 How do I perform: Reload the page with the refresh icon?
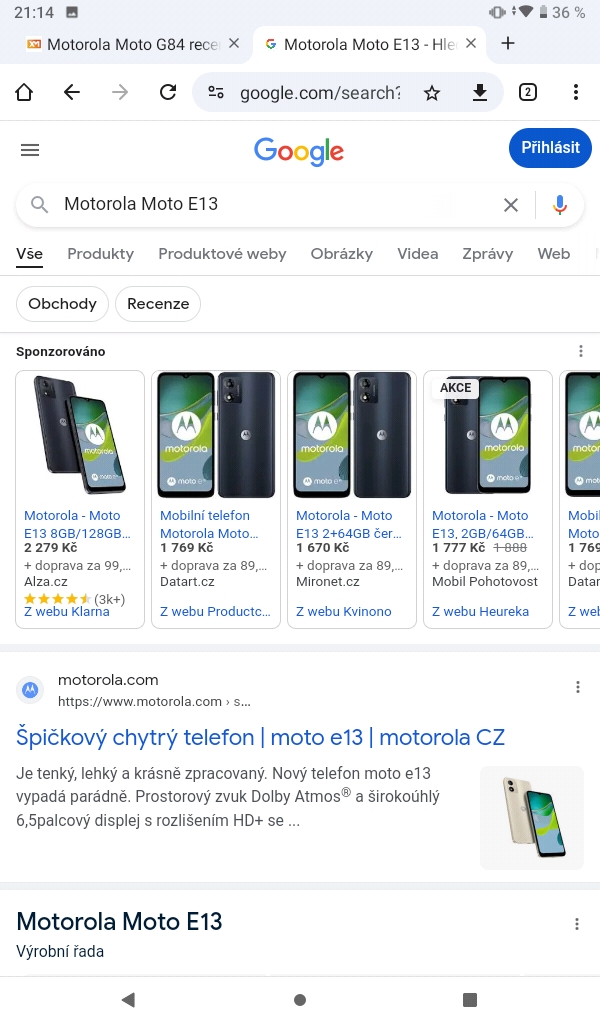[x=168, y=93]
